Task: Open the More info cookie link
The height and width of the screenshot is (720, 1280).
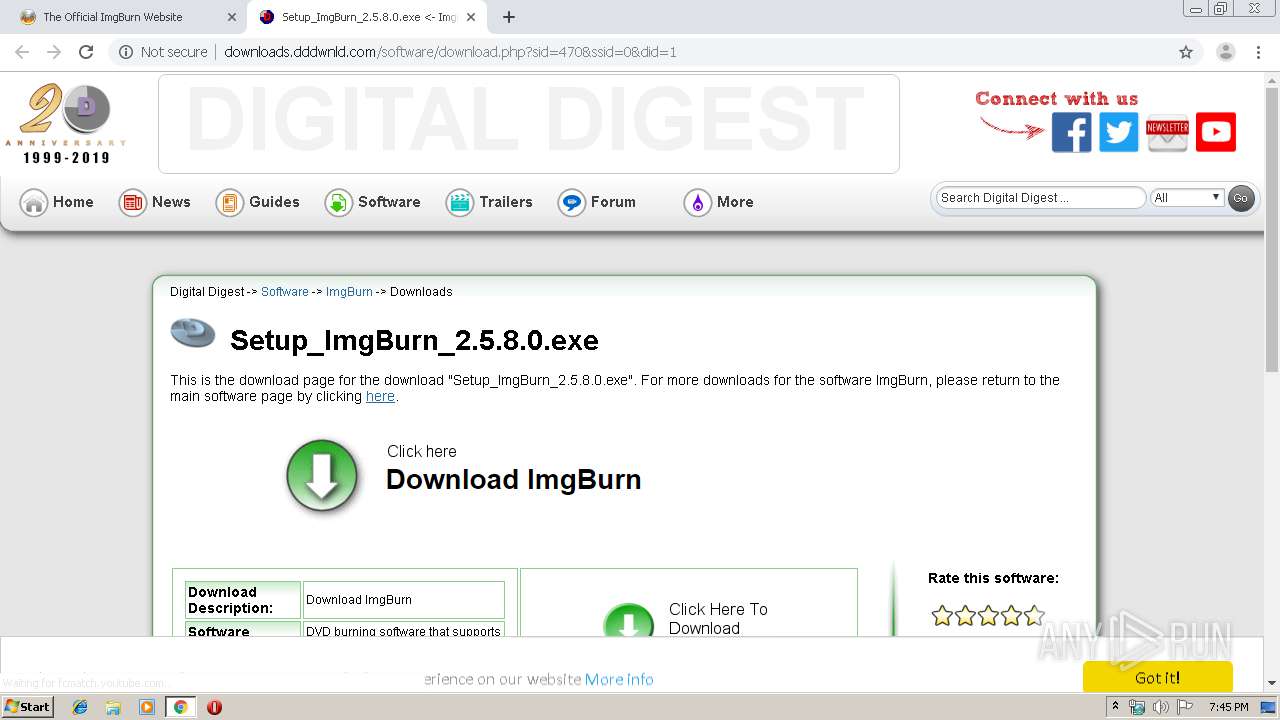Action: point(619,679)
